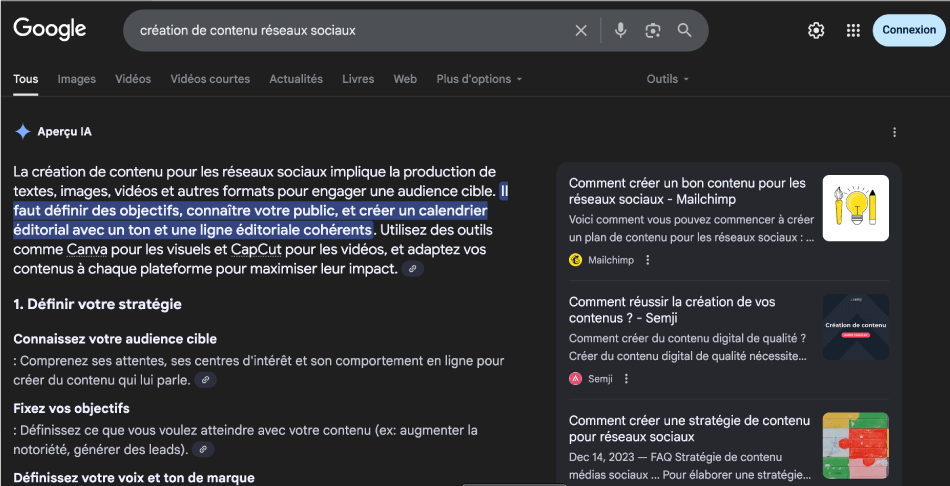Screen dimensions: 950x486
Task: Click snippet 'Voici comment vous pouvez commencer'
Action: 692,228
